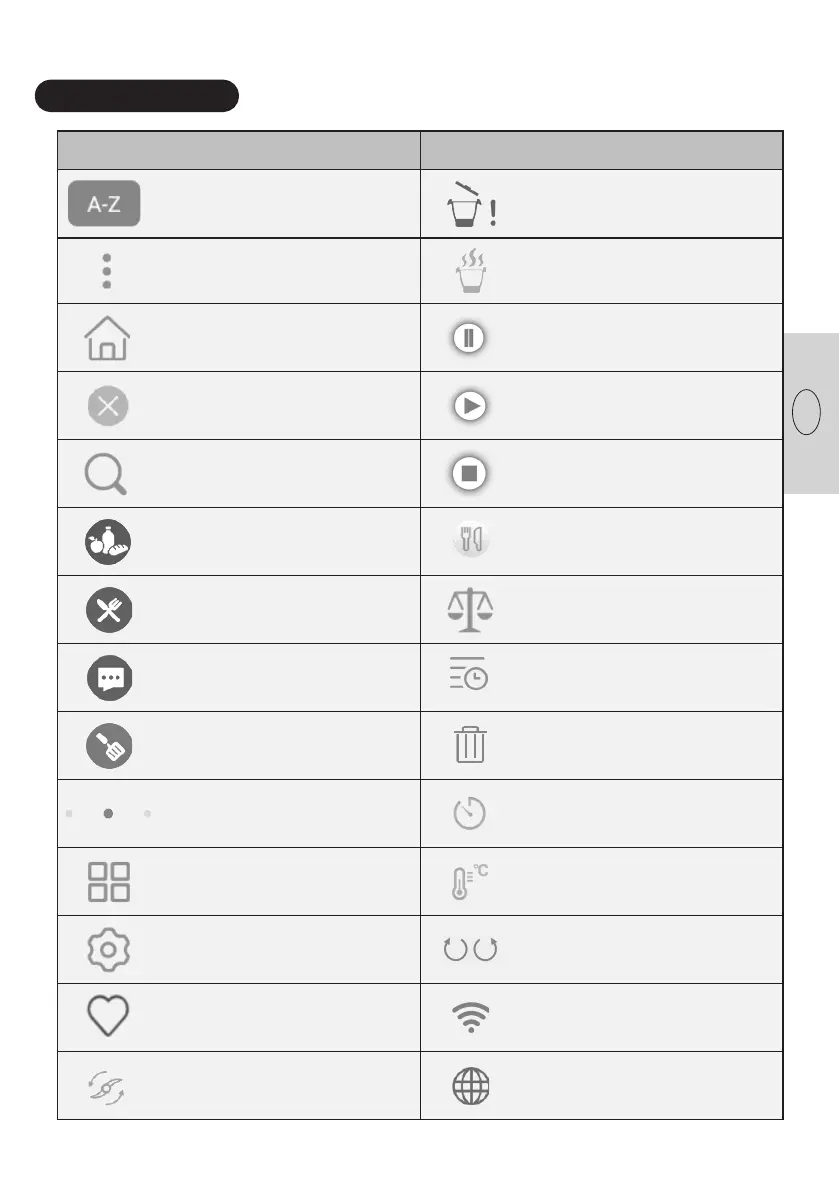This screenshot has width=839, height=1191.
Task: Open the four-square grid menu icon
Action: click(x=108, y=881)
